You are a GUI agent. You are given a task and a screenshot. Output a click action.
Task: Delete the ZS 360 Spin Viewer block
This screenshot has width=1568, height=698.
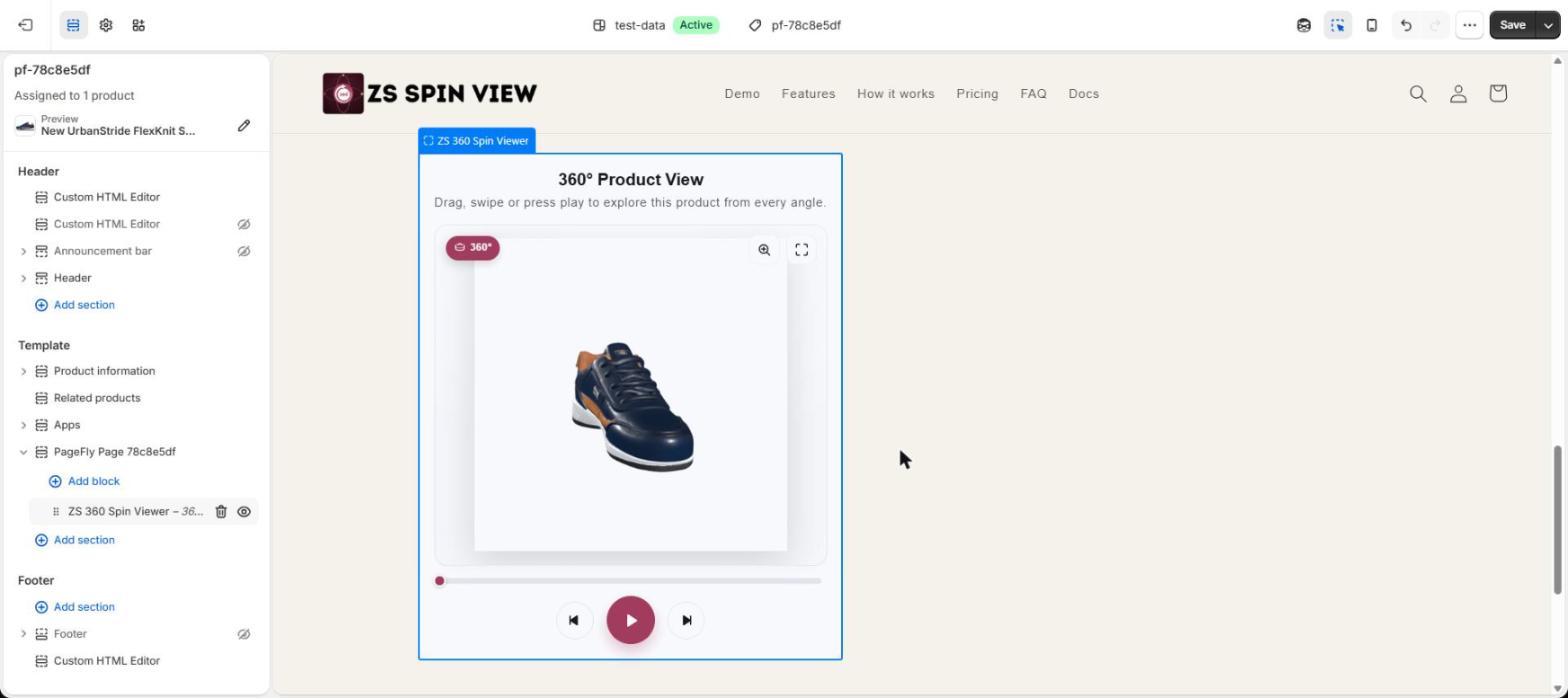pyautogui.click(x=221, y=511)
